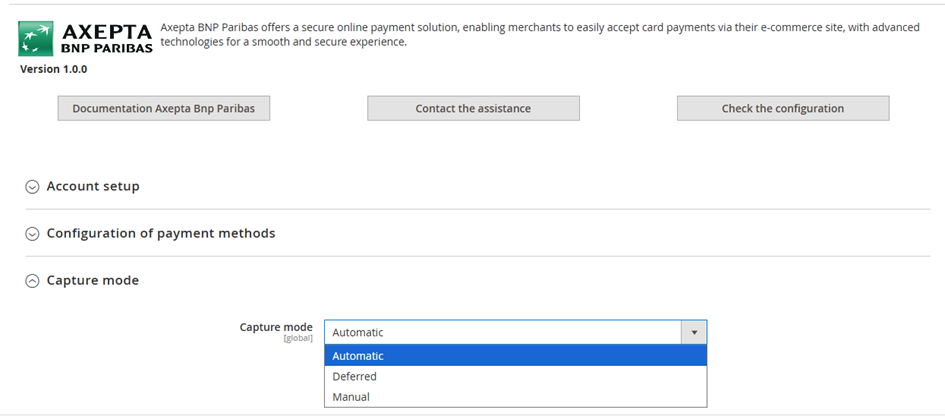Collapse Capture mode using its circled chevron
945x416 pixels.
click(x=32, y=281)
